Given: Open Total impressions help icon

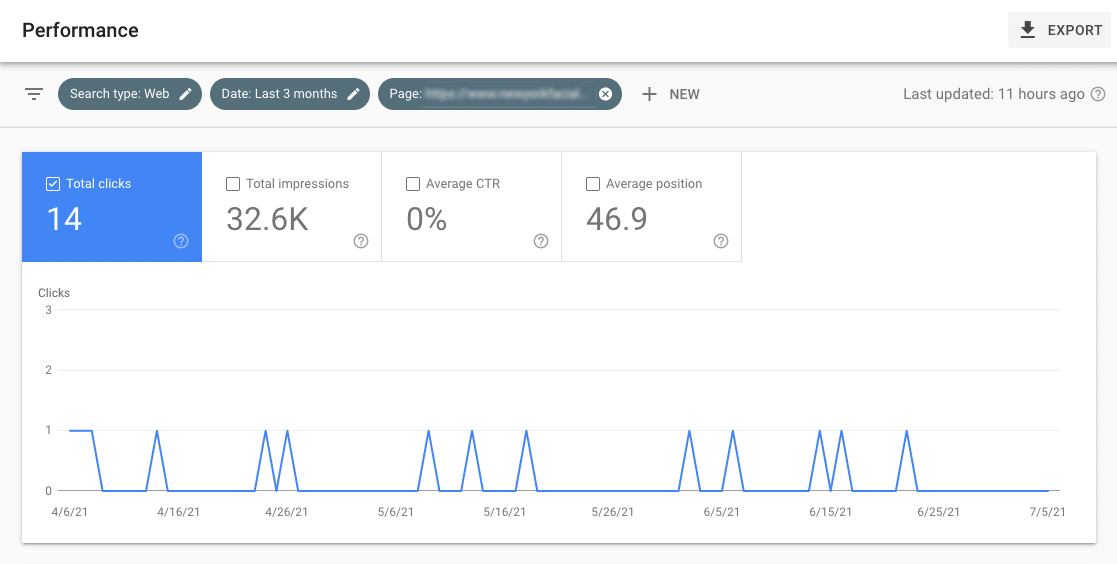Looking at the screenshot, I should [361, 241].
